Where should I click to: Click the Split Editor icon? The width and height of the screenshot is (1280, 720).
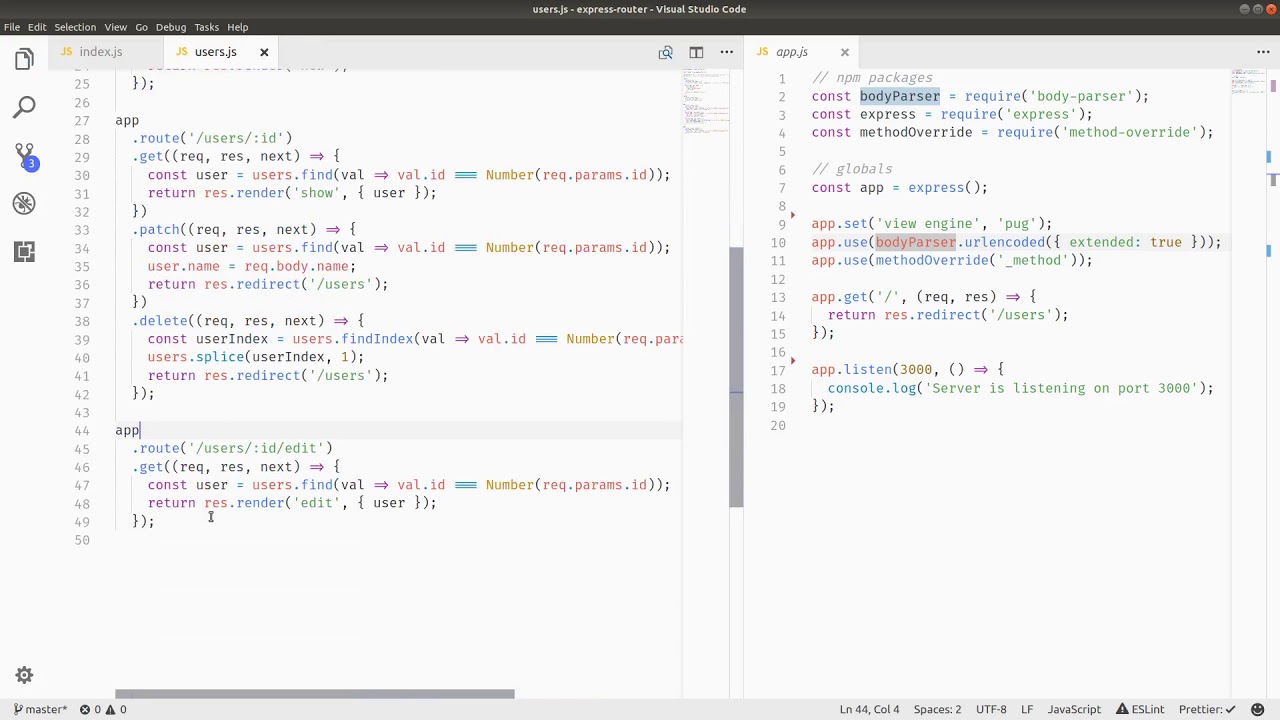[x=696, y=52]
